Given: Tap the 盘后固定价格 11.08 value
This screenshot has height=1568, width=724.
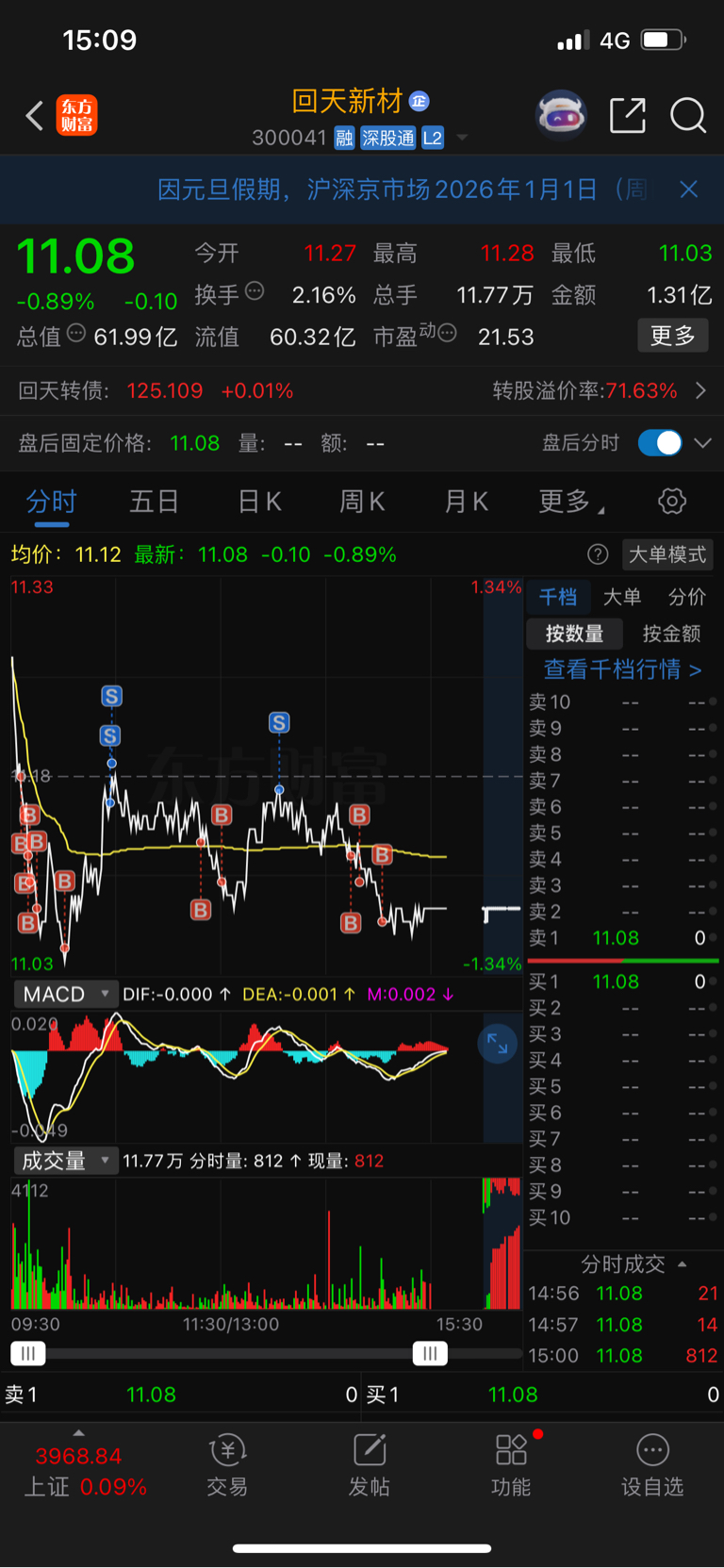Looking at the screenshot, I should [x=194, y=443].
